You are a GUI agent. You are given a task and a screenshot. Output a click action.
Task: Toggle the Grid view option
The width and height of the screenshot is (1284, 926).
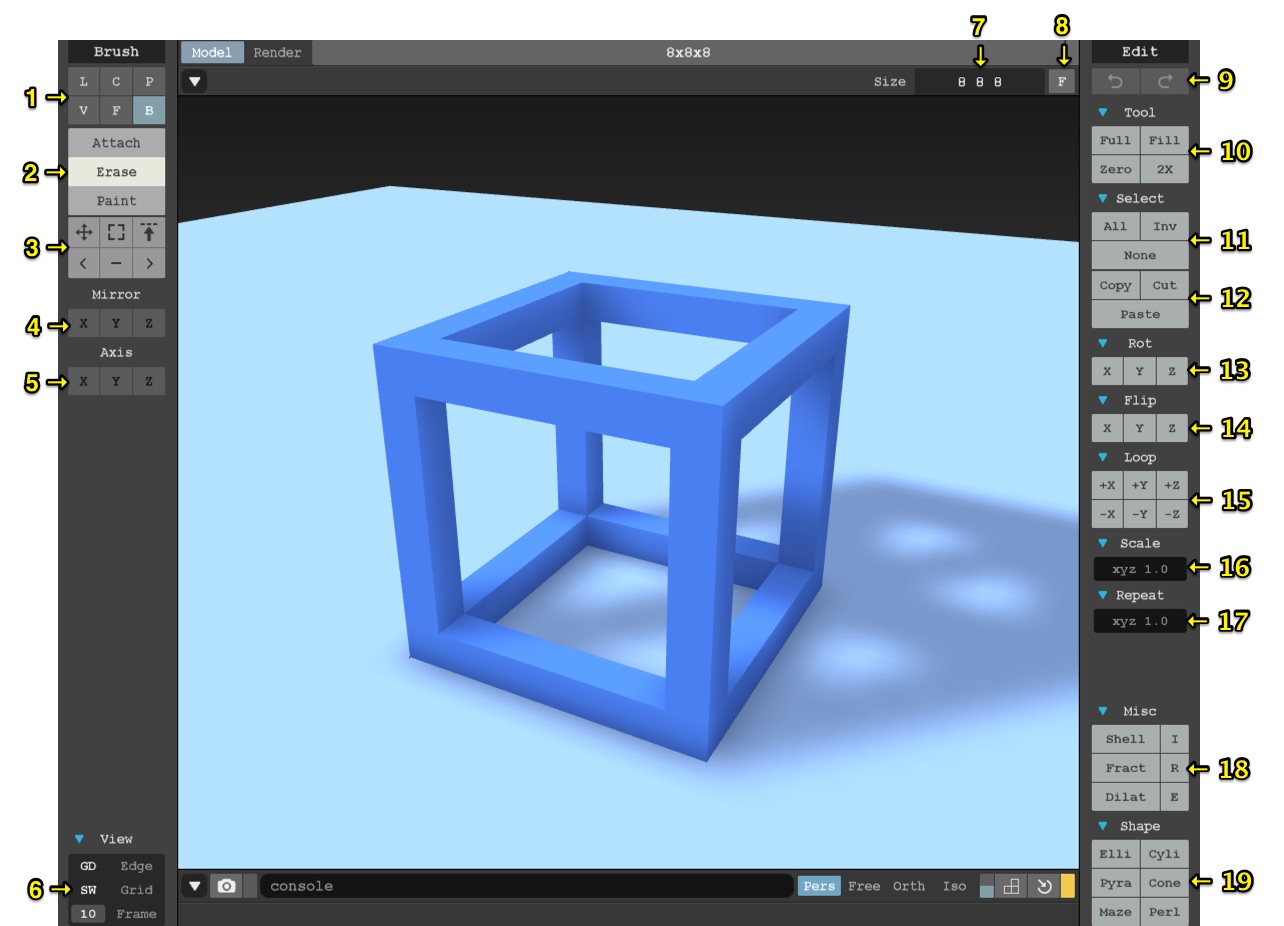coord(136,890)
